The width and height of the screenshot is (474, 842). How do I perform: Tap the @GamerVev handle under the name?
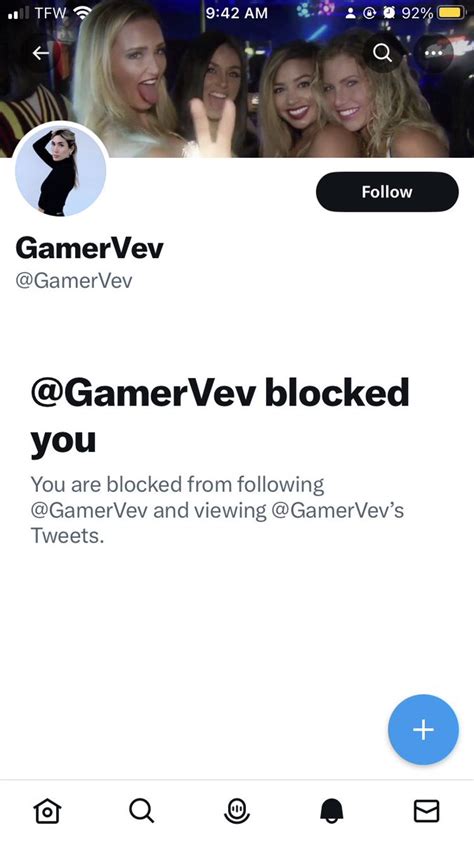[74, 281]
